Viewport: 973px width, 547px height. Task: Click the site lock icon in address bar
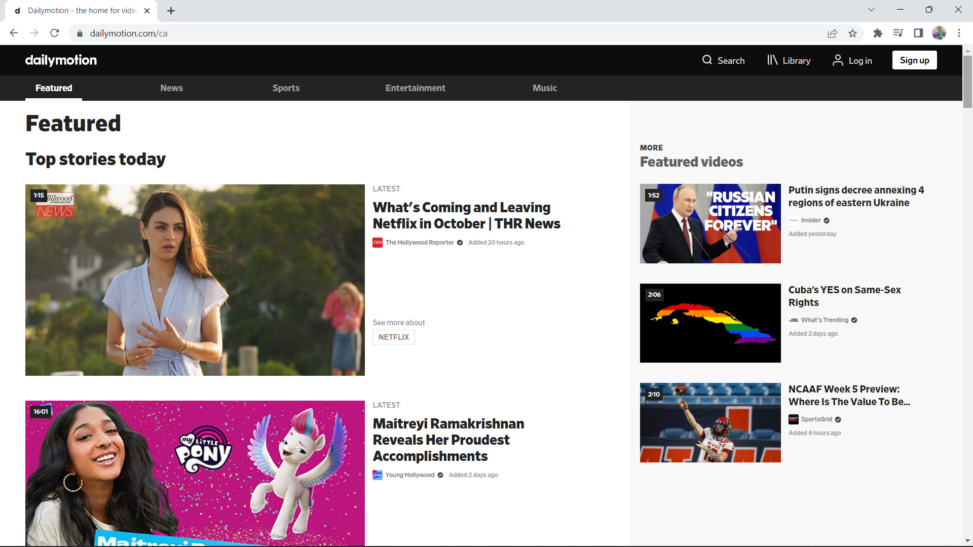click(79, 34)
